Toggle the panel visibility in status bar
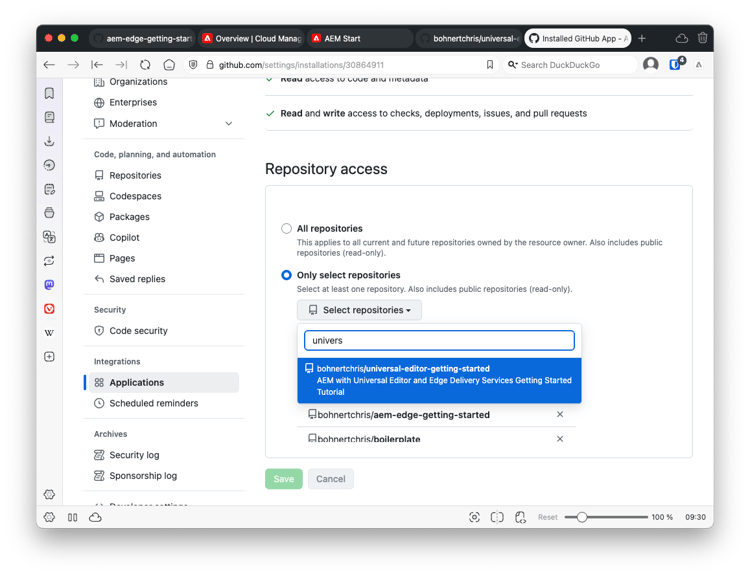 point(73,517)
